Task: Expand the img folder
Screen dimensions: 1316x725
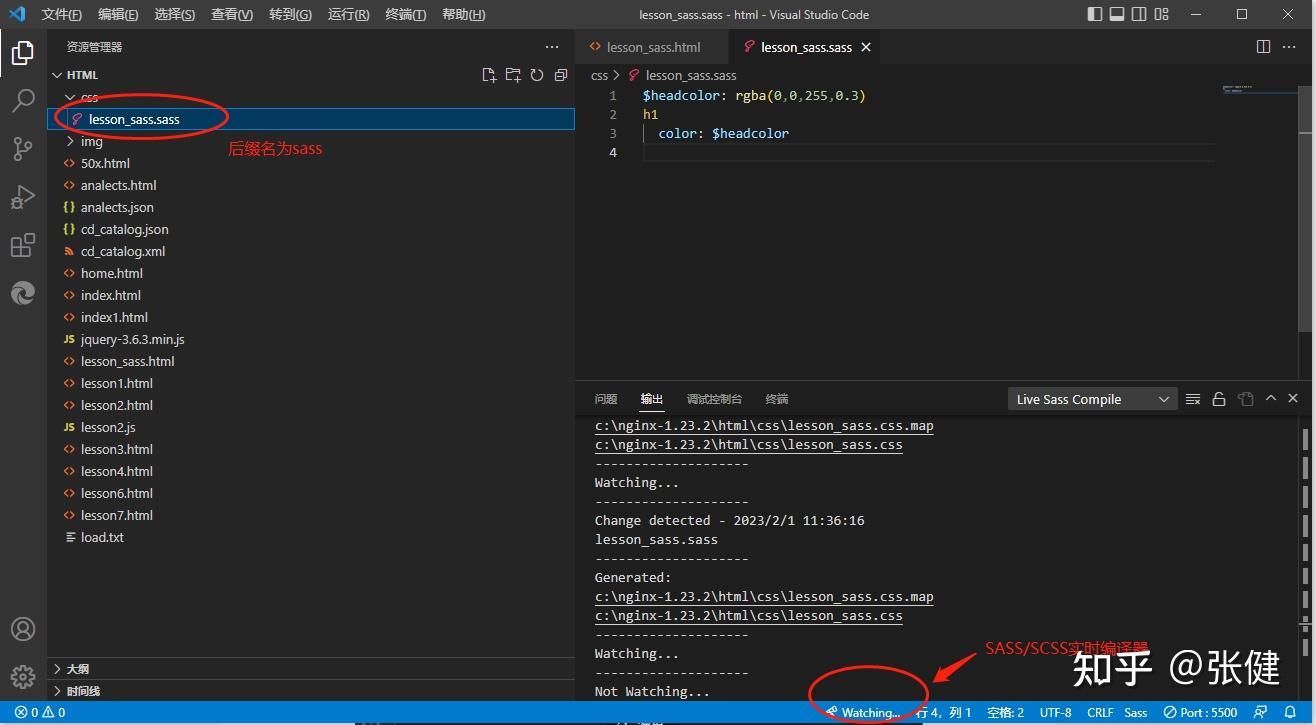Action: [91, 141]
